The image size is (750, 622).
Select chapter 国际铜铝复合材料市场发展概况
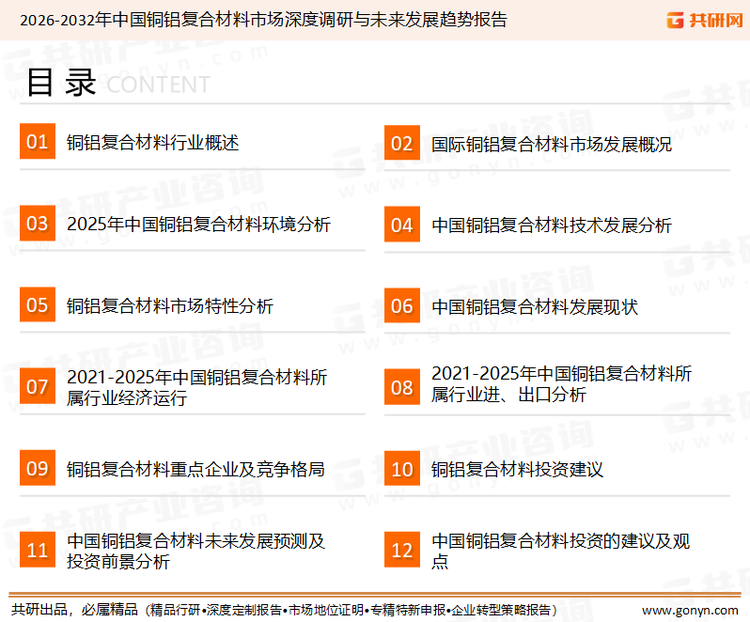(551, 144)
